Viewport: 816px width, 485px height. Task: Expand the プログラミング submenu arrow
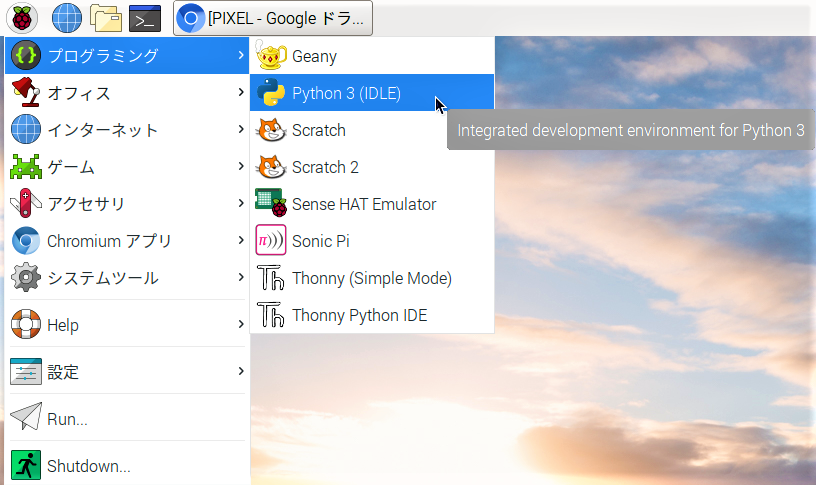coord(240,55)
